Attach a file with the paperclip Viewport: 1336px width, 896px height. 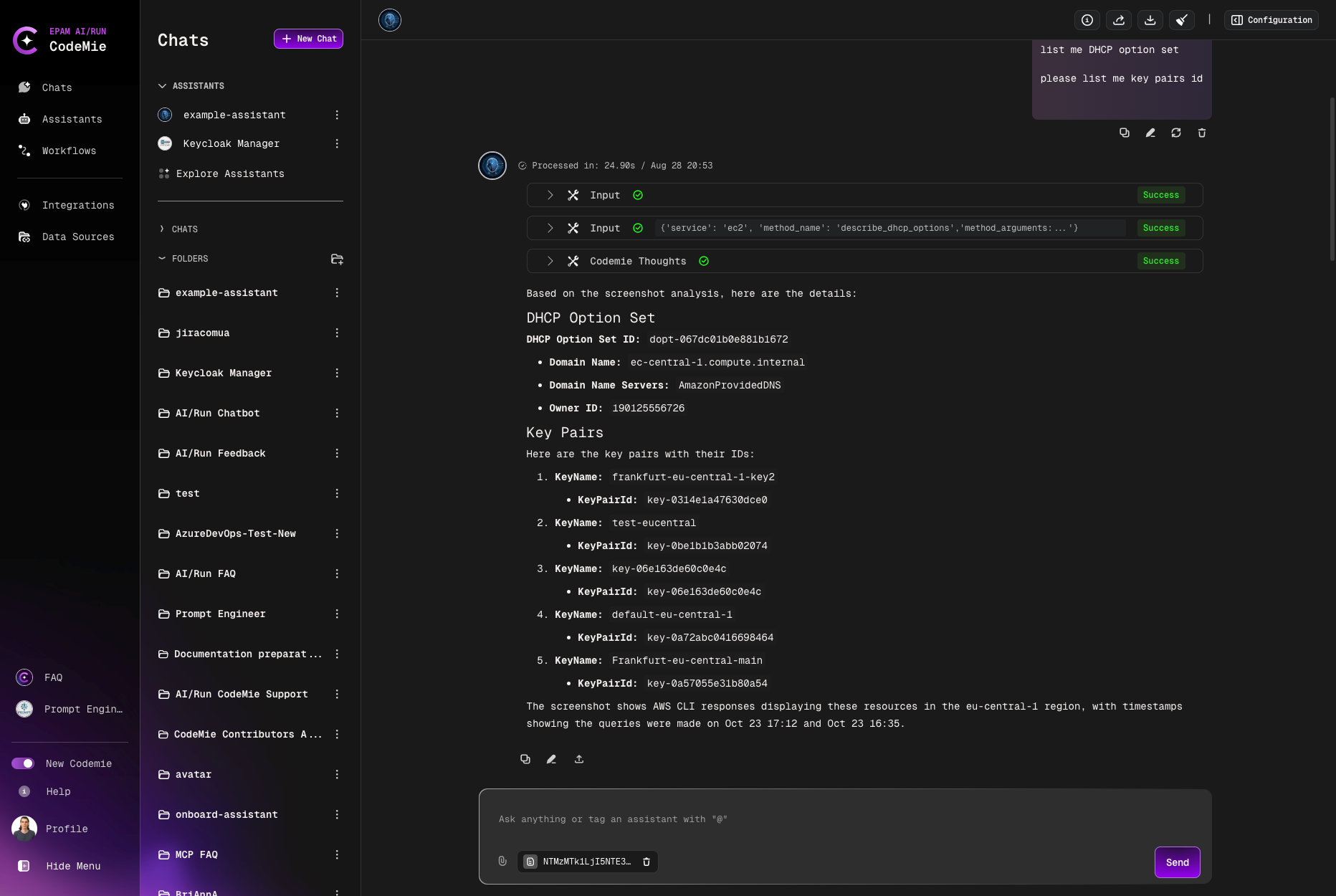(x=502, y=861)
